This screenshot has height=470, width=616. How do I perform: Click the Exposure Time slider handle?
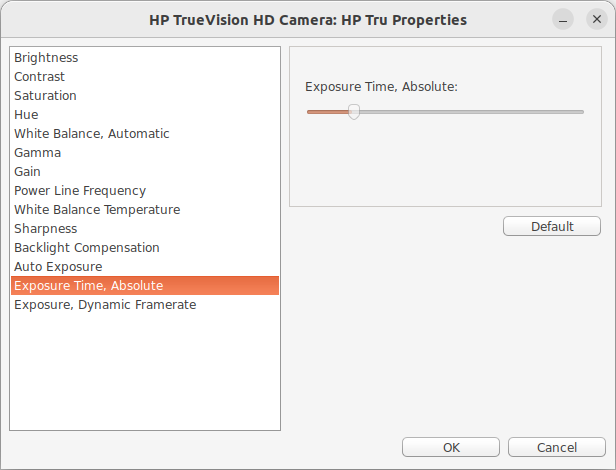353,112
